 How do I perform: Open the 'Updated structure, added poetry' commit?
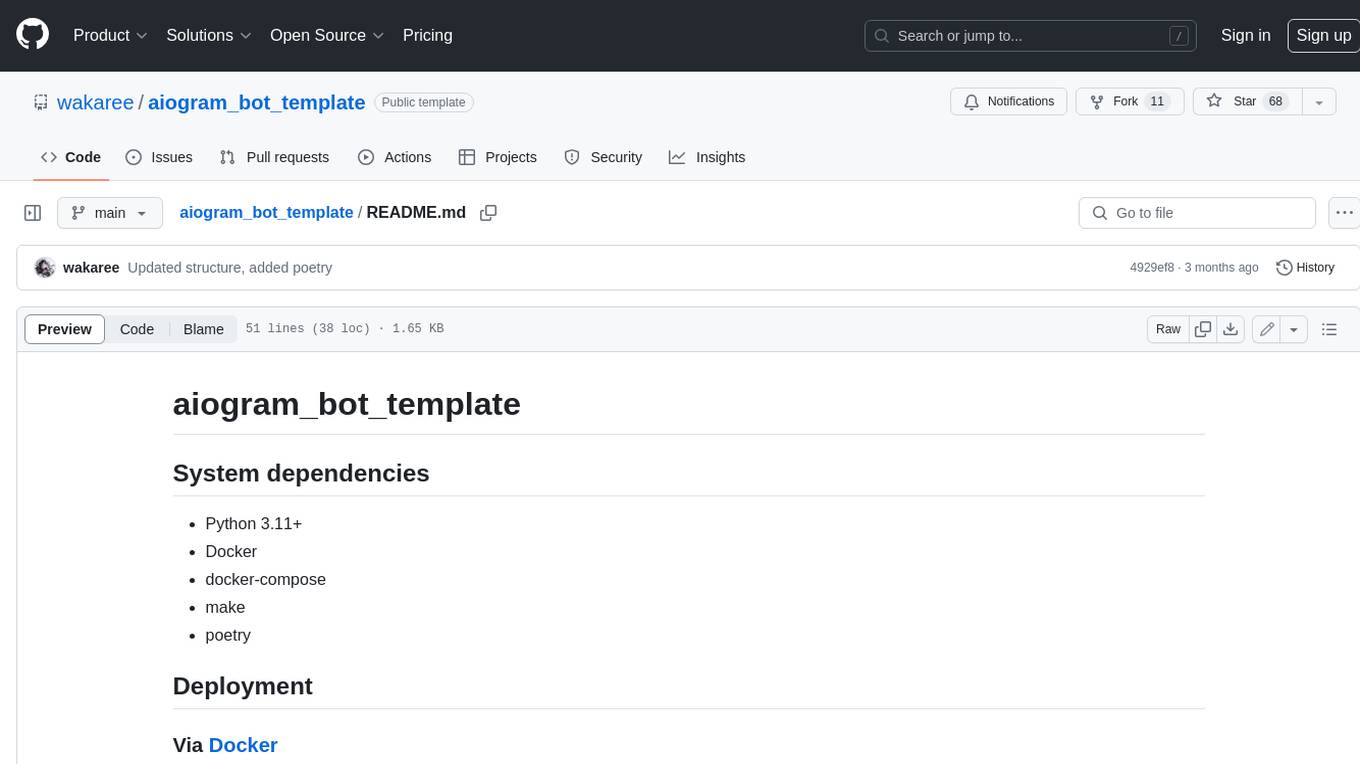tap(230, 268)
